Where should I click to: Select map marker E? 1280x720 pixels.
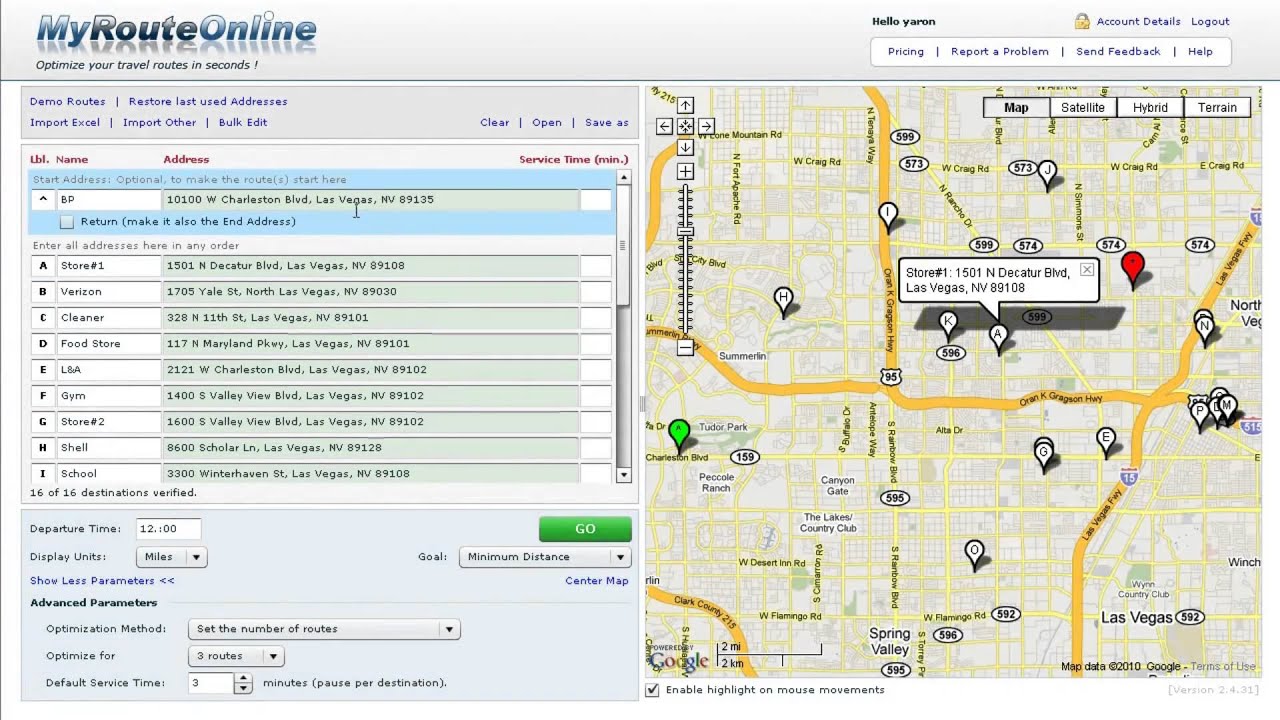click(x=1105, y=441)
